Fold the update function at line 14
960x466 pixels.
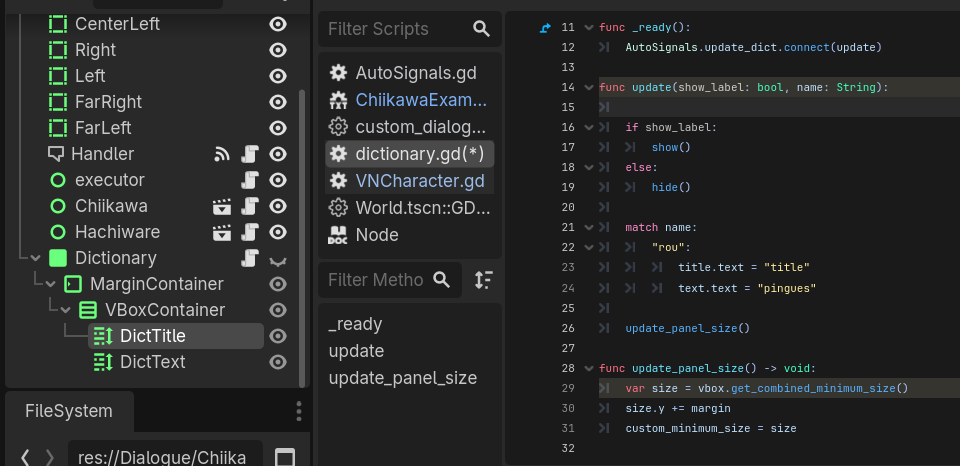coord(587,88)
